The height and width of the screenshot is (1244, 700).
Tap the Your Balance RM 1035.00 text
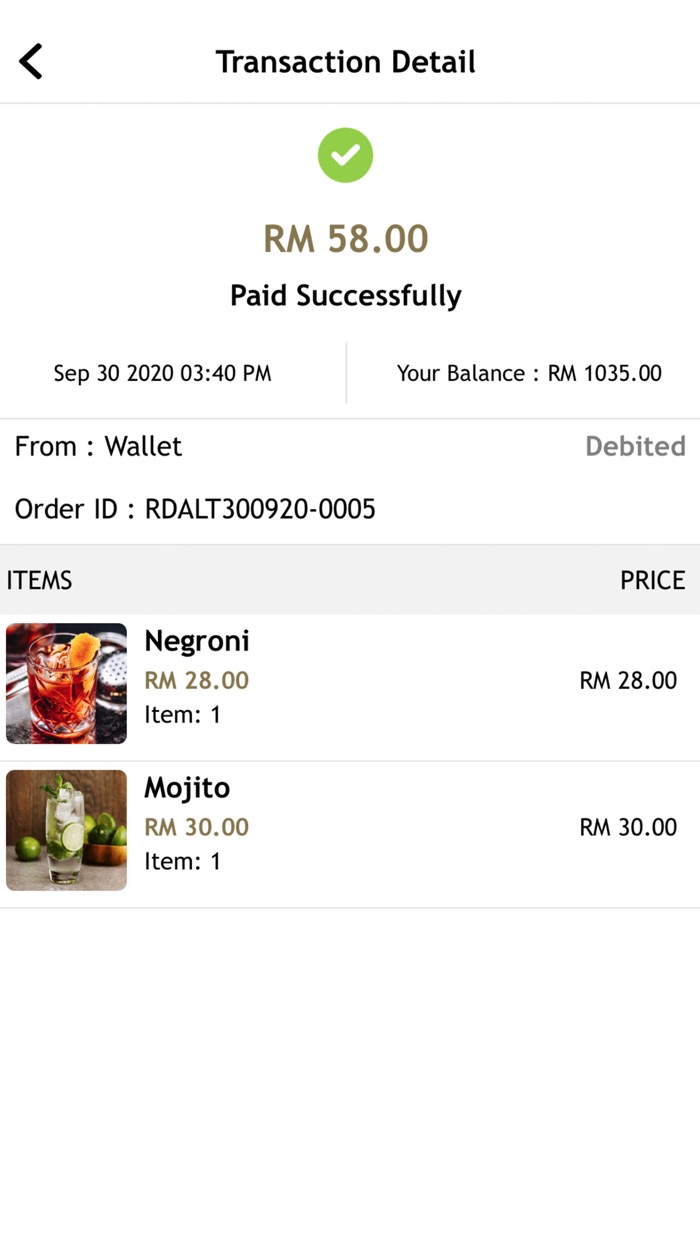coord(529,374)
